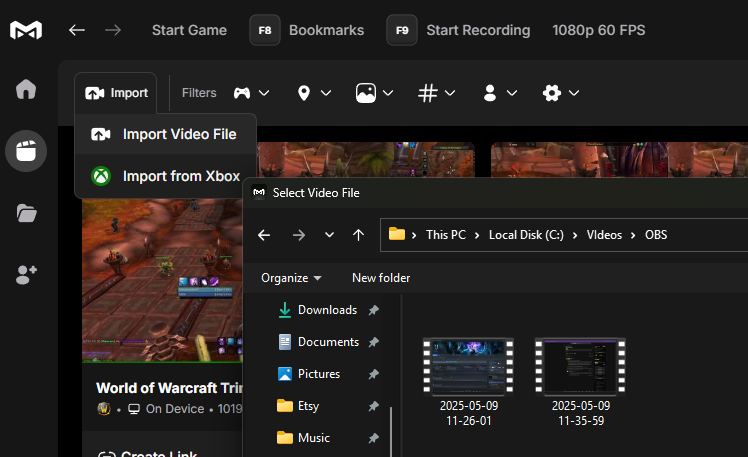Open the gear settings filter dropdown
The width and height of the screenshot is (748, 457).
(561, 93)
